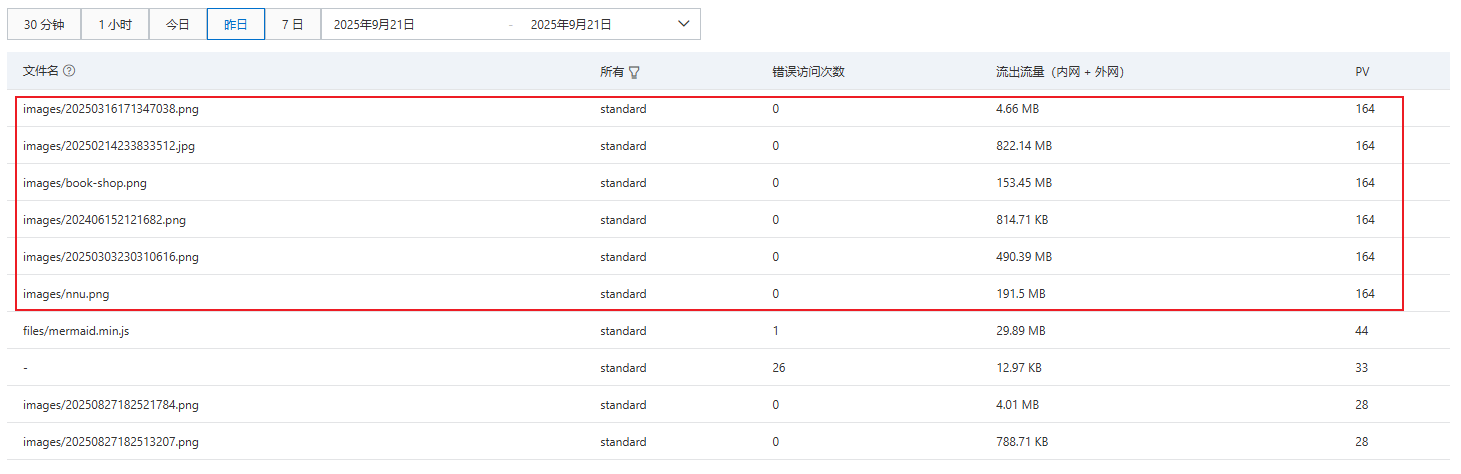The width and height of the screenshot is (1461, 474).
Task: Open the filter icon next to 所有
Action: pos(634,72)
